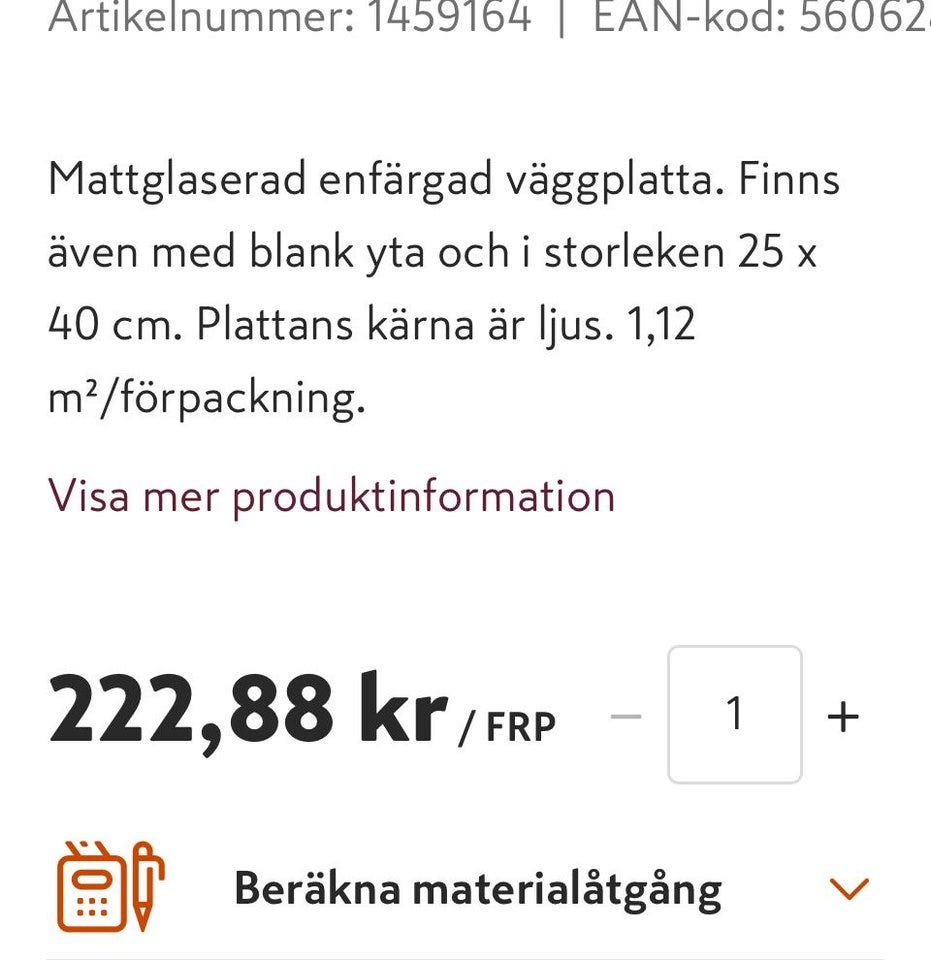
Task: Open Visa mer produktinformation link
Action: coord(331,495)
